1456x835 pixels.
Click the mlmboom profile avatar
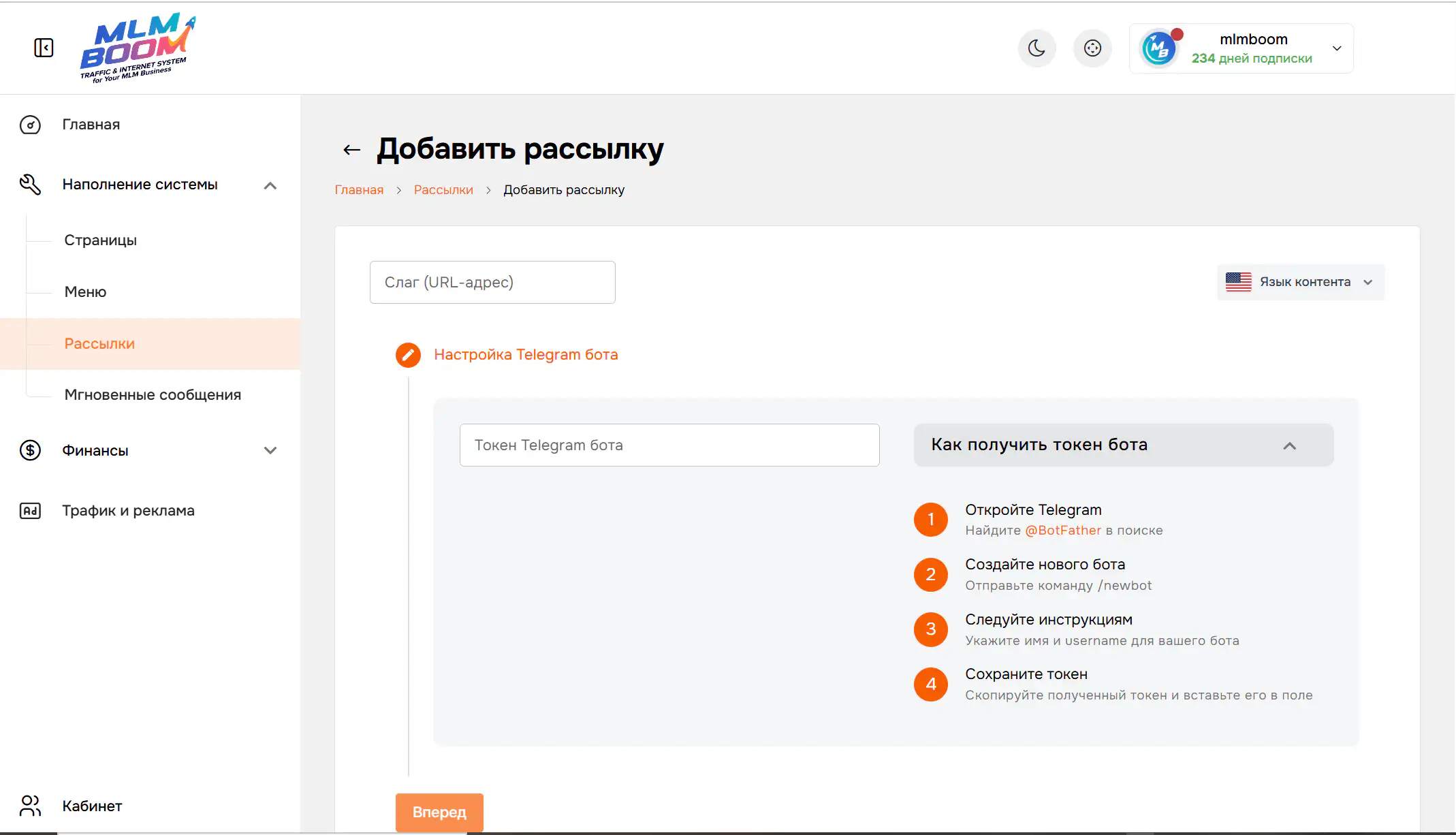[x=1158, y=49]
